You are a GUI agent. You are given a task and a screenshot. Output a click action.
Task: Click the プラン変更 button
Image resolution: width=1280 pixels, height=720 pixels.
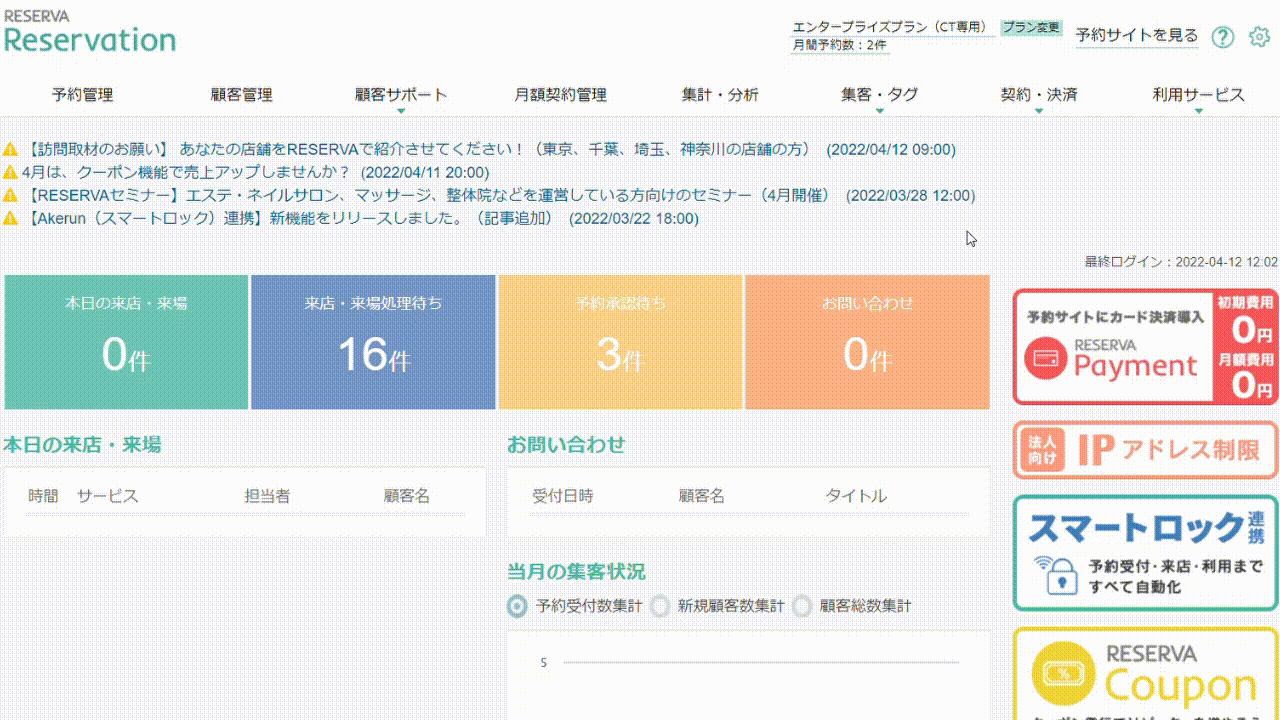1031,28
